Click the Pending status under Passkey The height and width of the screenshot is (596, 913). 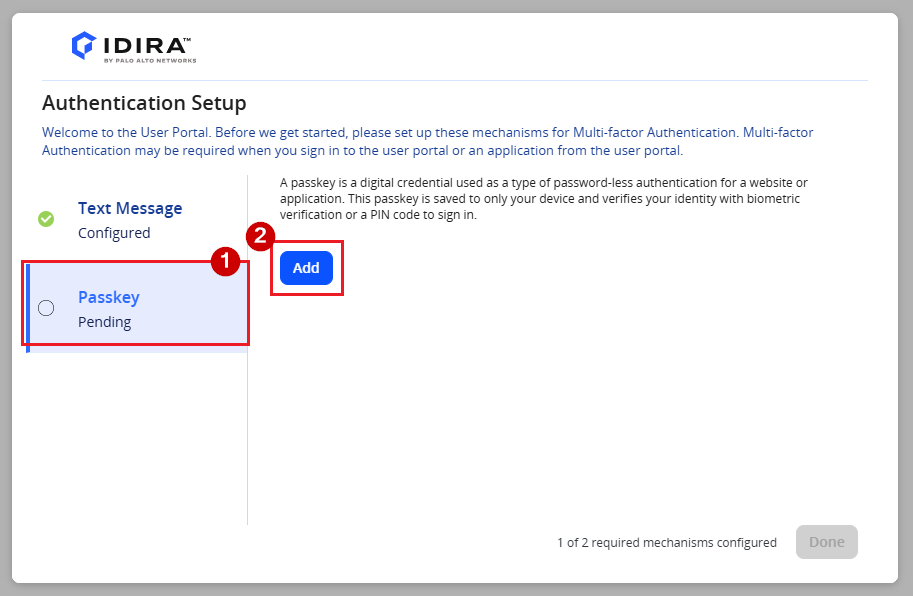point(105,322)
